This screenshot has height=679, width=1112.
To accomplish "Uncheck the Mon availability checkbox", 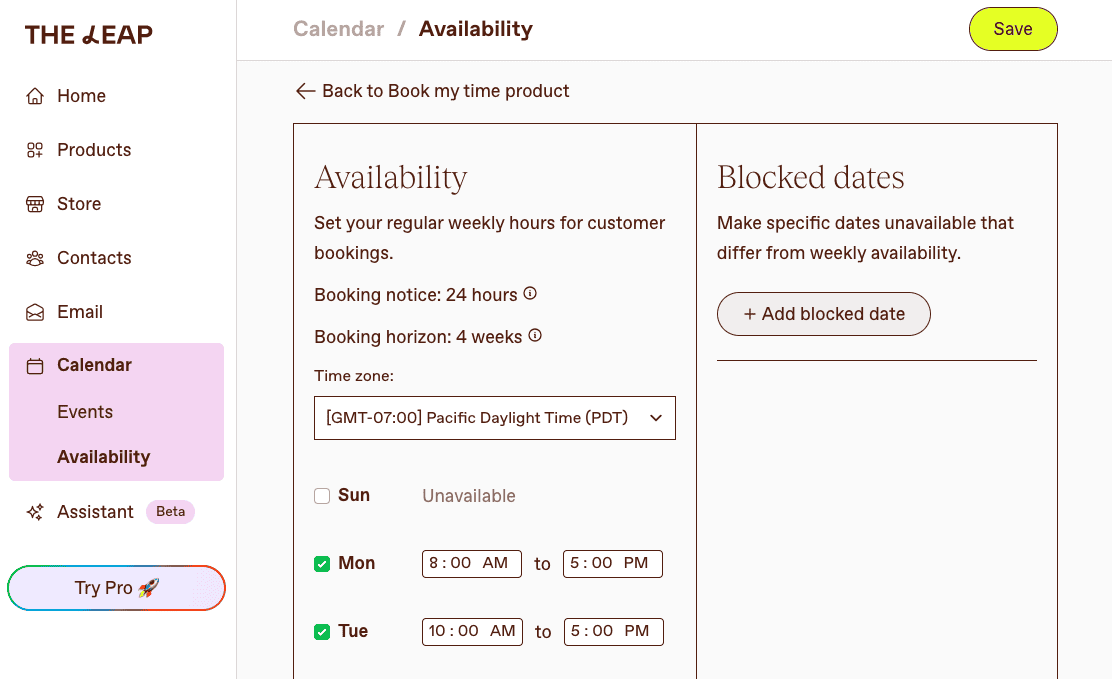I will click(x=322, y=564).
